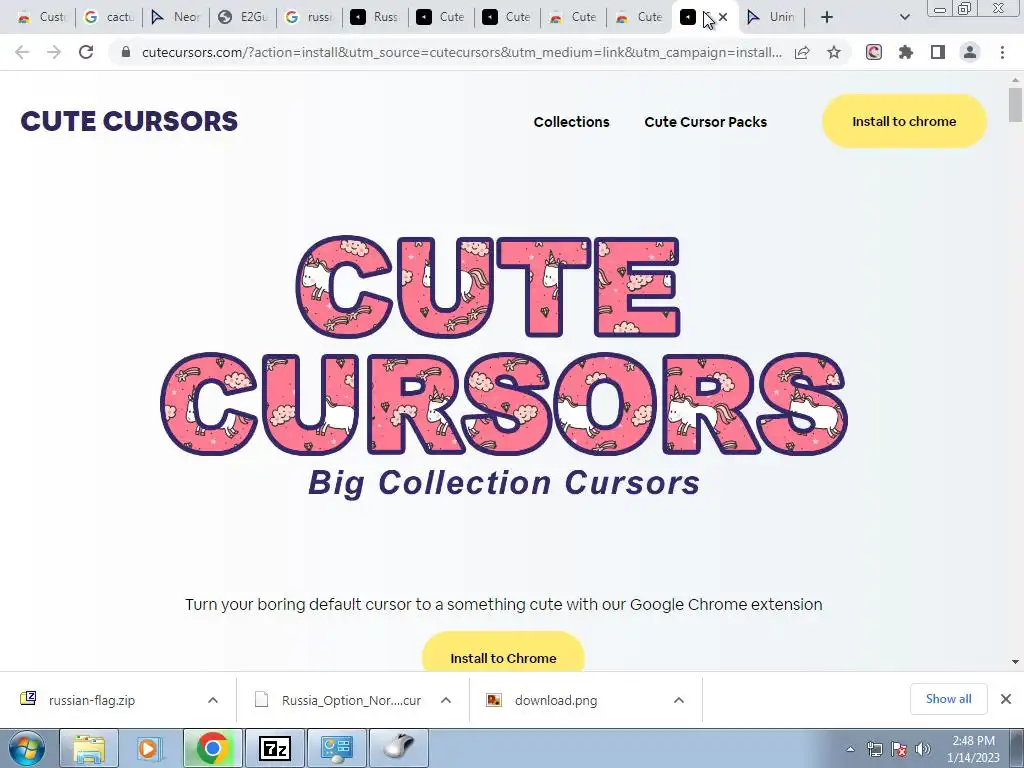The height and width of the screenshot is (768, 1024).
Task: Open the Collections page link
Action: pyautogui.click(x=571, y=122)
